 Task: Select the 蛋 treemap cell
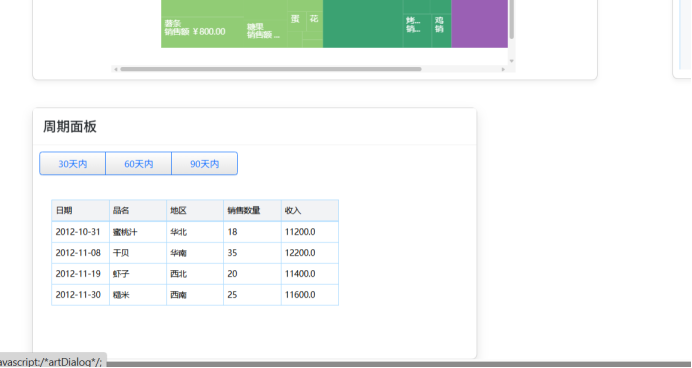[x=297, y=21]
